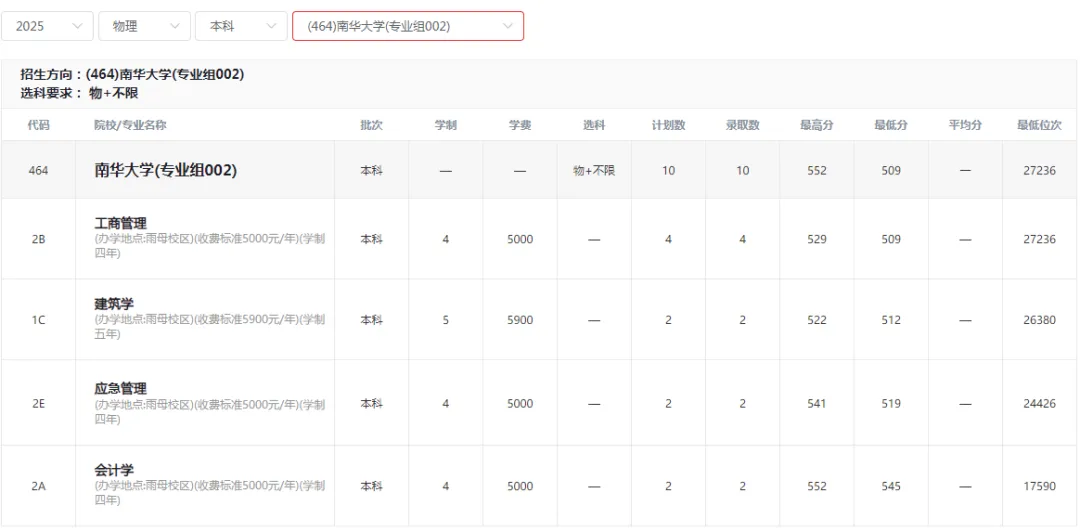Click the 招生方向 heading line
This screenshot has width=1080, height=532.
point(132,74)
